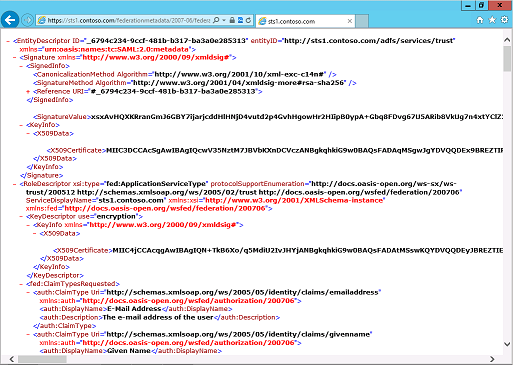Click the closing /Signature tag
Screen dimensions: 513x365
41,175
